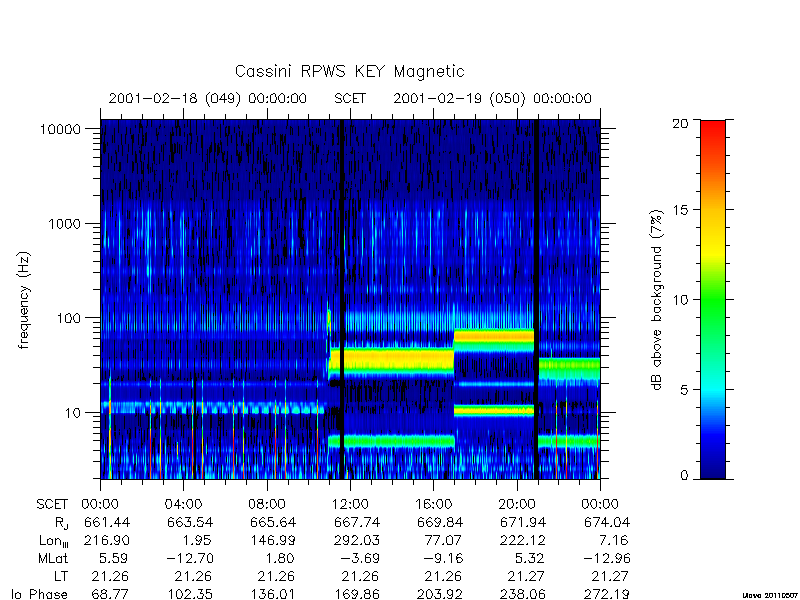Screen dimensions: 800x600
Task: Click the rainbow dB color bar
Action: (713, 300)
